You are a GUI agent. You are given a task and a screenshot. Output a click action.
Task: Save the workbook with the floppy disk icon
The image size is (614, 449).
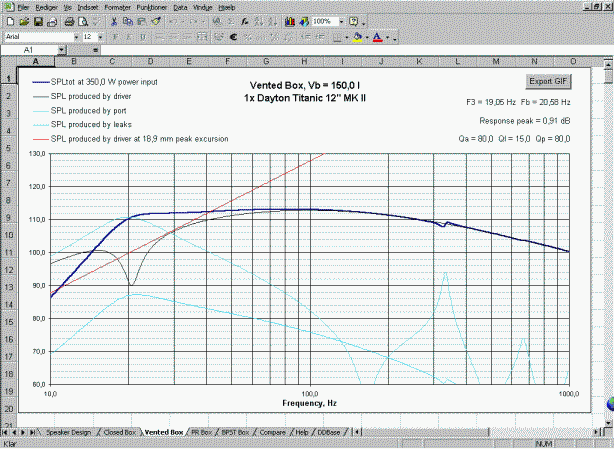[38, 22]
